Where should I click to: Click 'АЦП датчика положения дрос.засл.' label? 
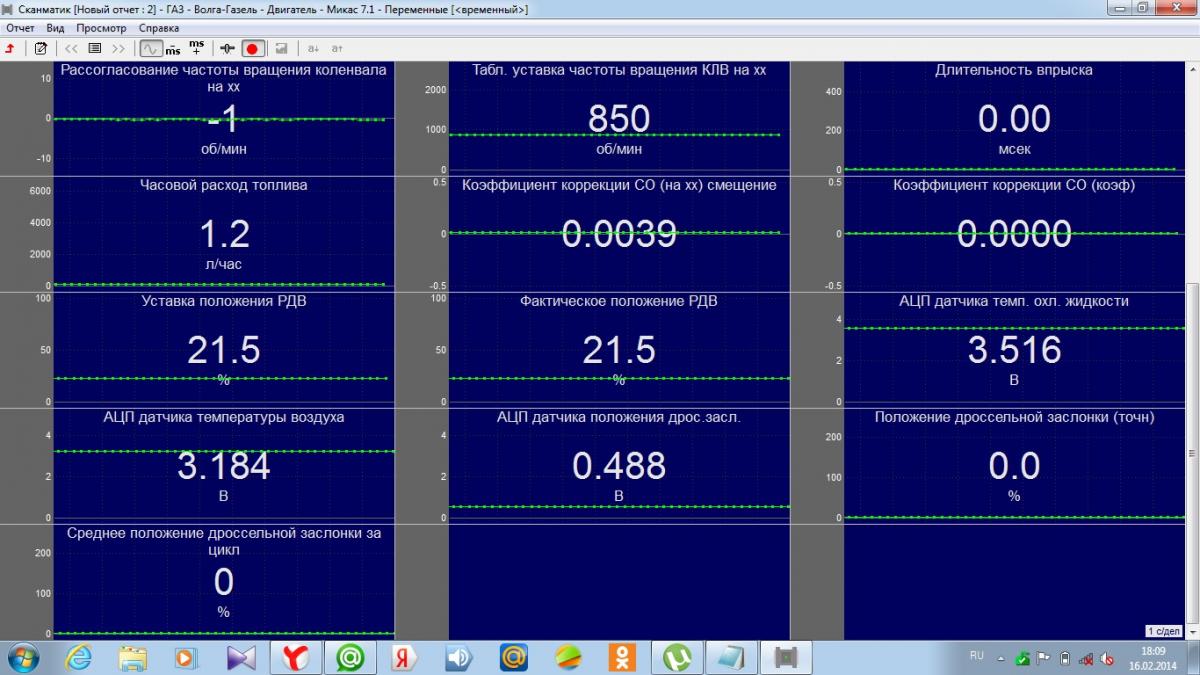pos(619,417)
